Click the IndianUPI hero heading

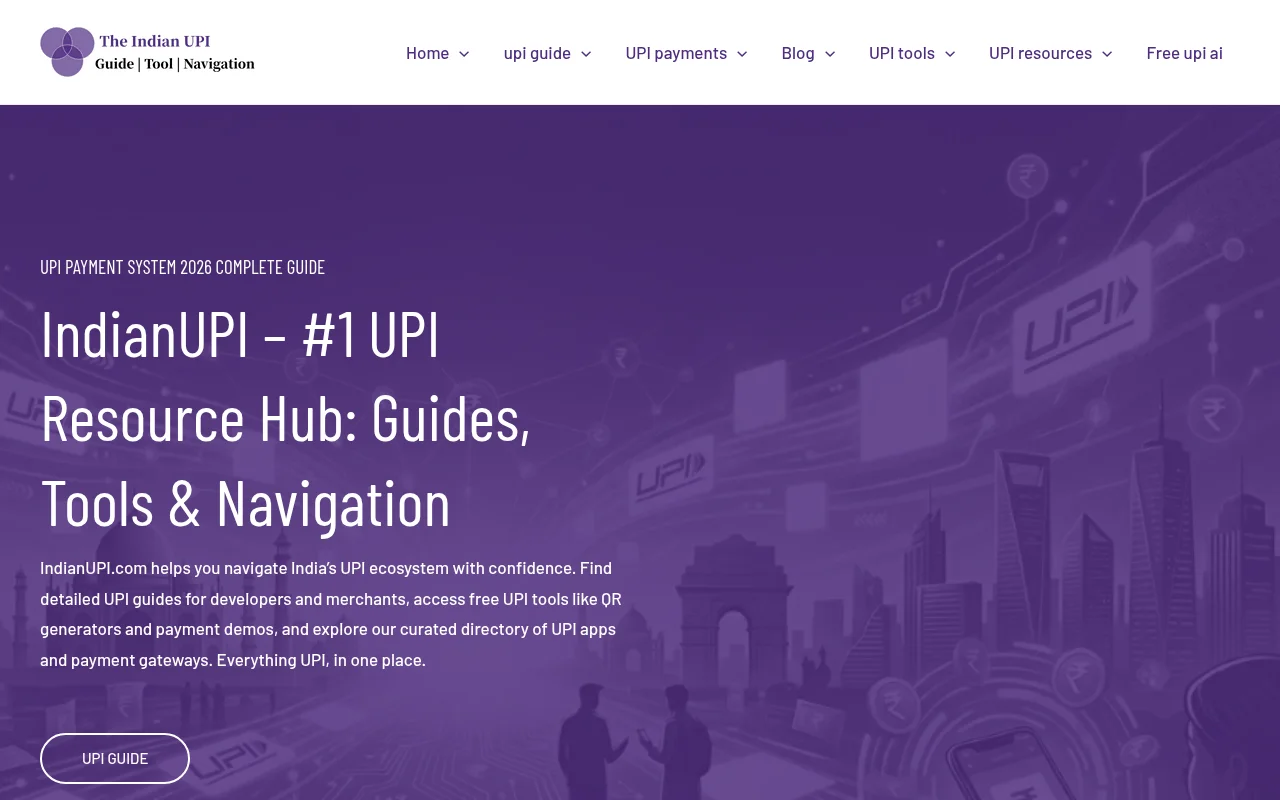pos(285,415)
